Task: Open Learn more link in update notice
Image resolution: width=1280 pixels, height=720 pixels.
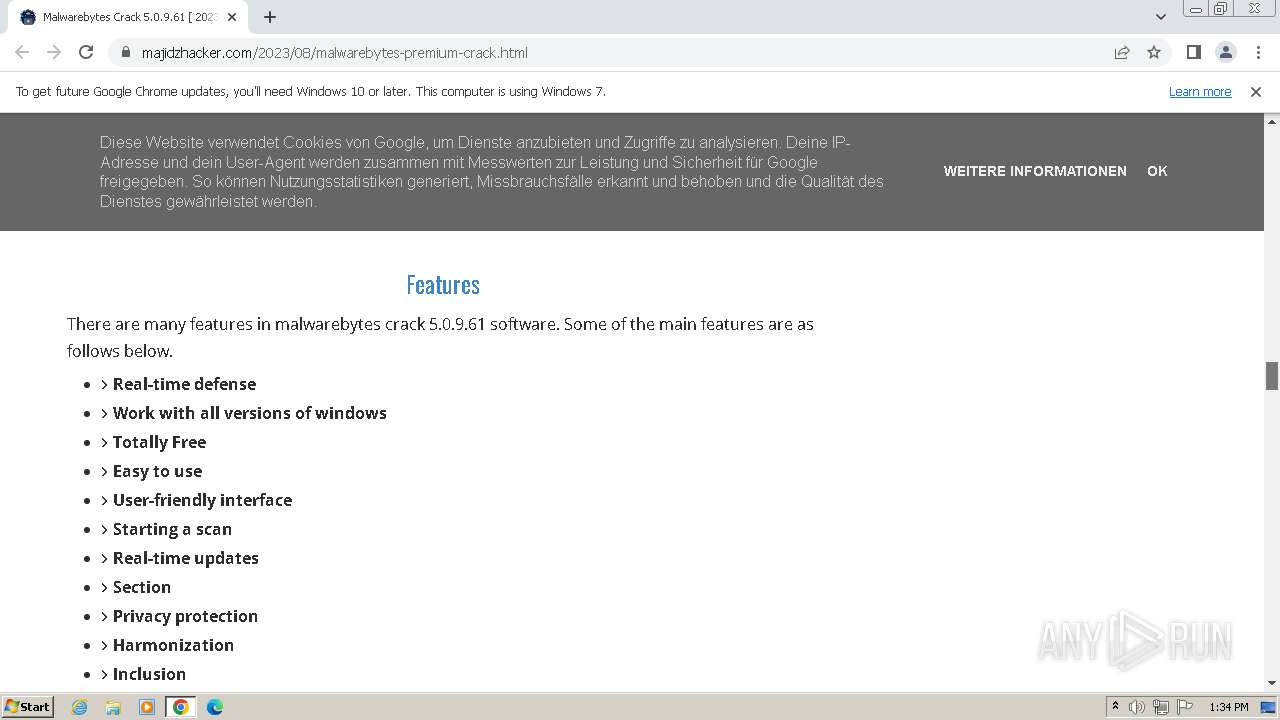Action: 1200,91
